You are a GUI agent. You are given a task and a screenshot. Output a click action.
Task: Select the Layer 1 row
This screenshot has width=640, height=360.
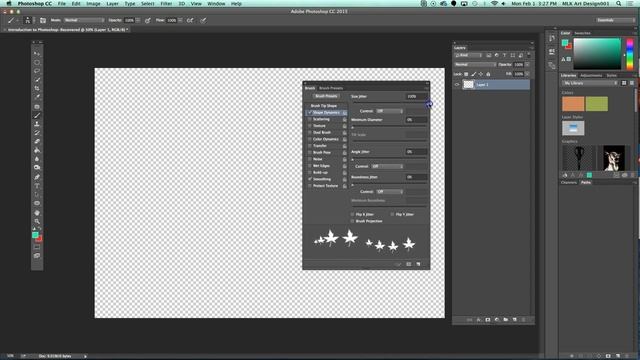(x=491, y=84)
